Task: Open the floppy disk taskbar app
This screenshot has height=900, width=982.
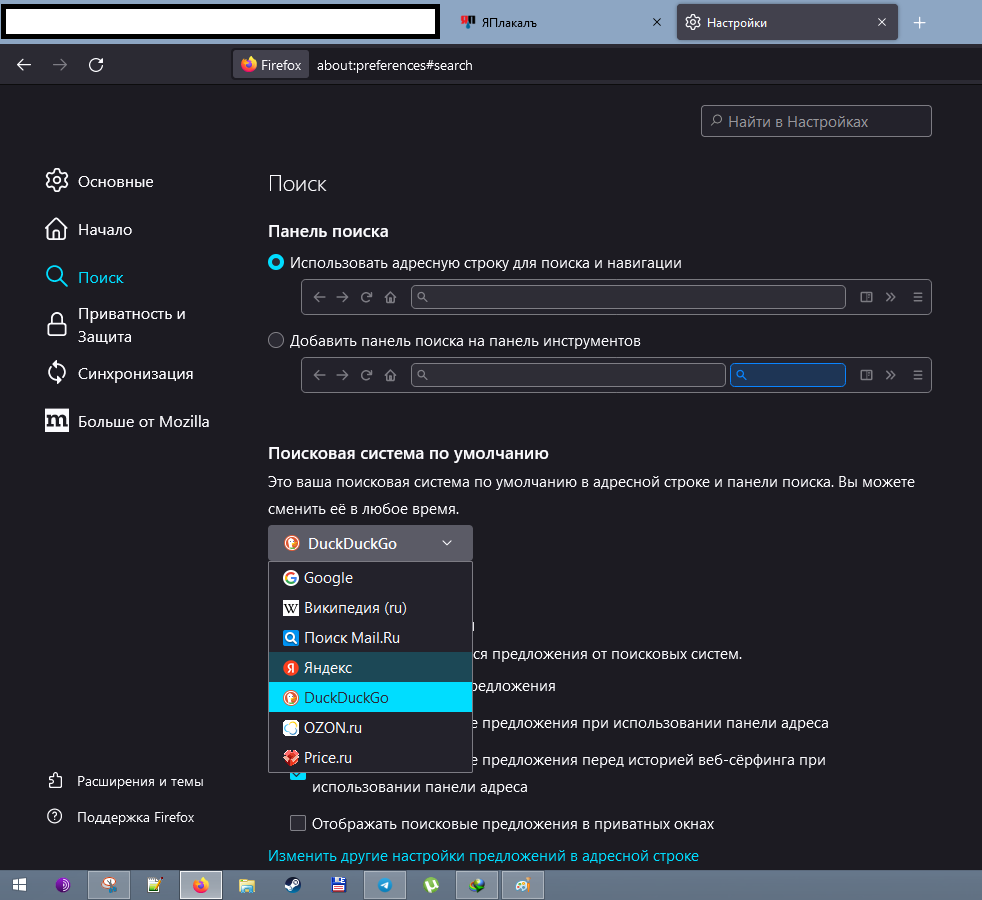Action: click(339, 884)
